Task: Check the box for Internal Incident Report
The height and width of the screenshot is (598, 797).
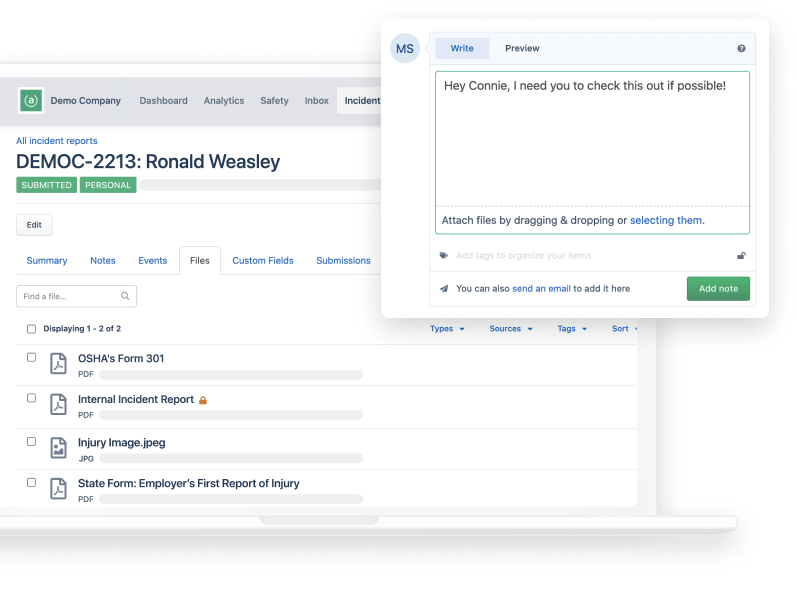Action: 32,398
